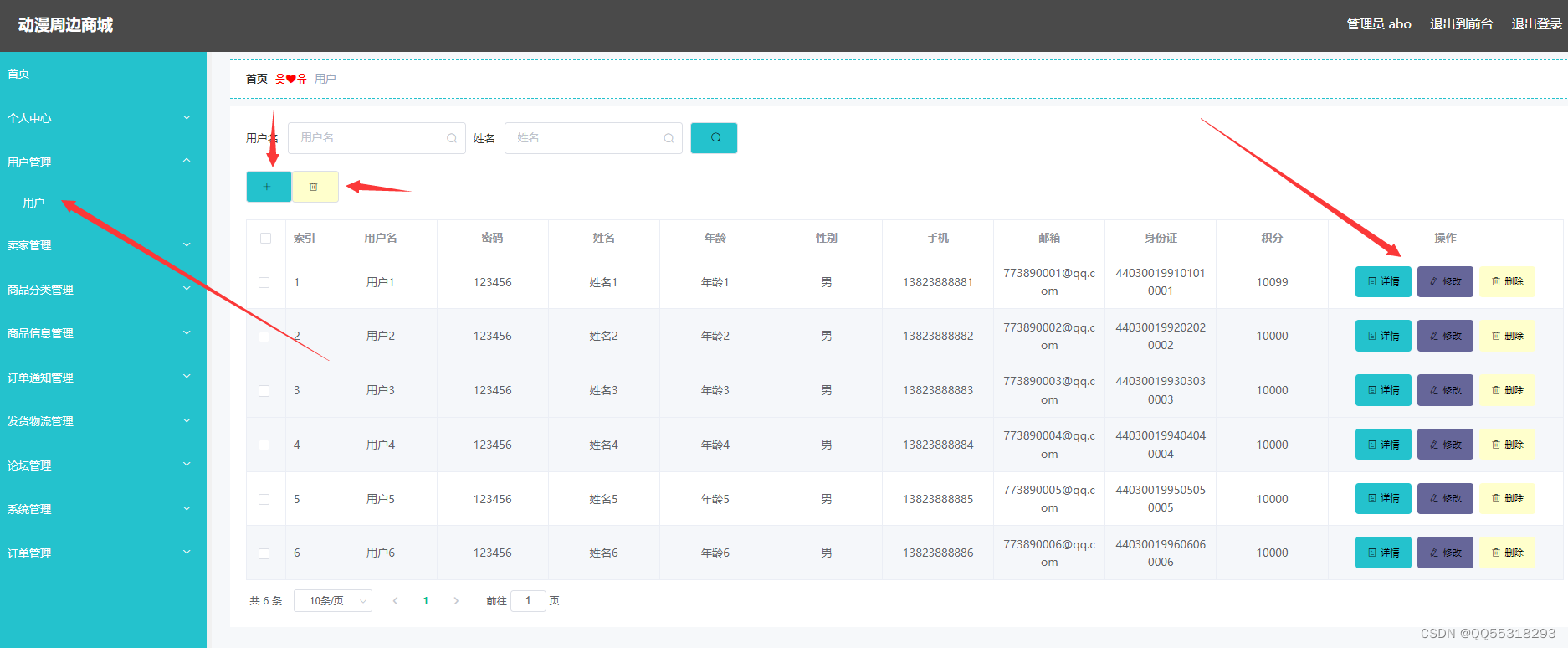Screen dimensions: 1568x648
Task: Click magnifier icon inside 姓名 field
Action: tap(669, 138)
